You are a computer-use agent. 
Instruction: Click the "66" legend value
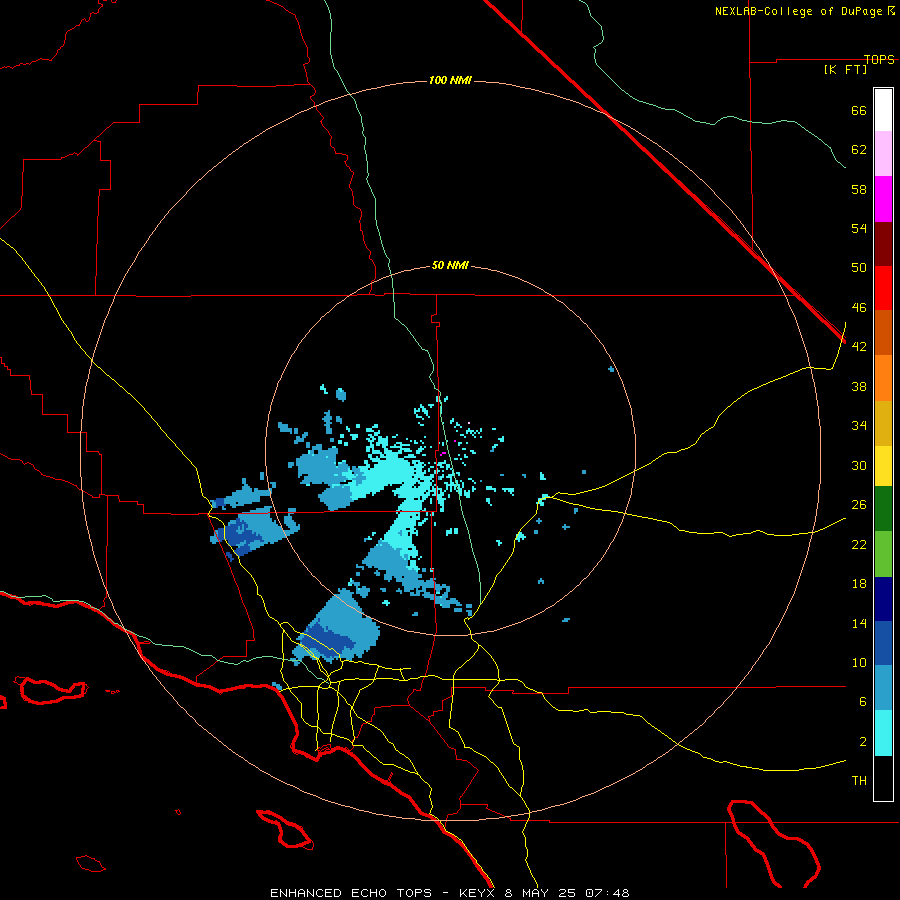pos(859,110)
